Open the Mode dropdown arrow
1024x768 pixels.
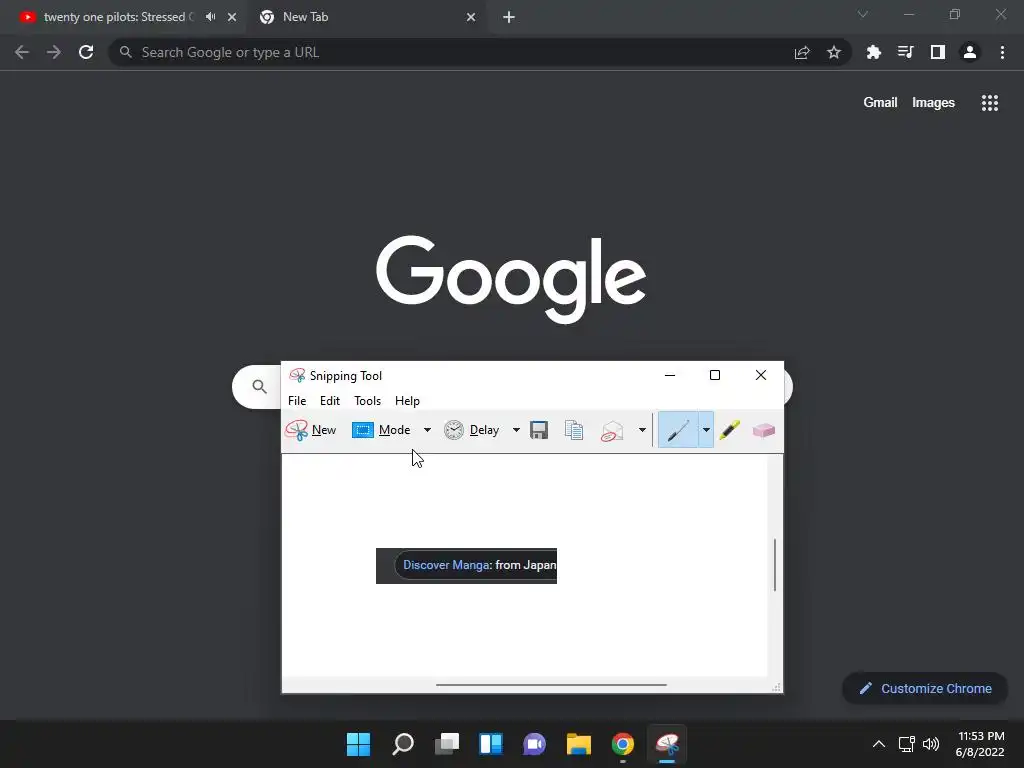(x=427, y=430)
